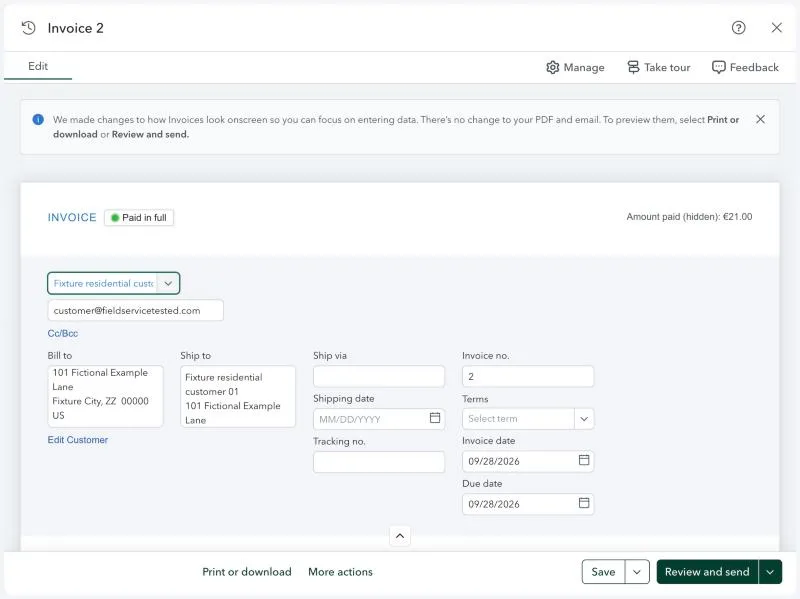Click the Paid in full status badge
800x599 pixels.
139,218
